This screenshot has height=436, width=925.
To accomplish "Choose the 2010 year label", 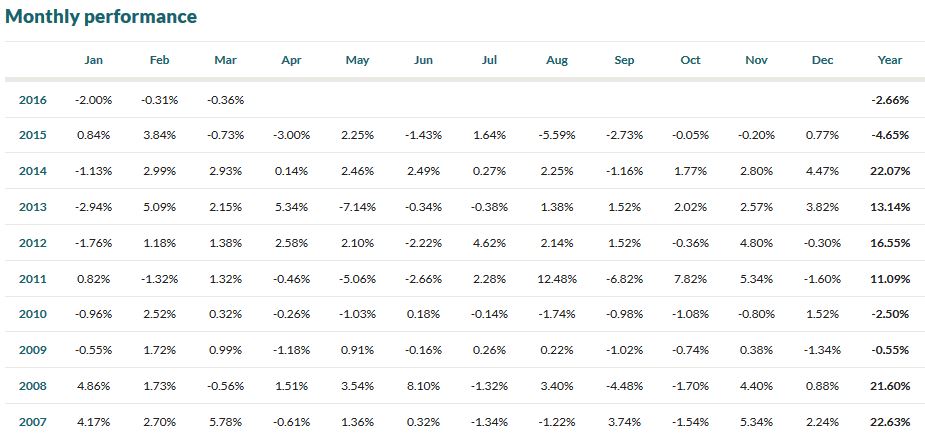I will click(x=33, y=314).
